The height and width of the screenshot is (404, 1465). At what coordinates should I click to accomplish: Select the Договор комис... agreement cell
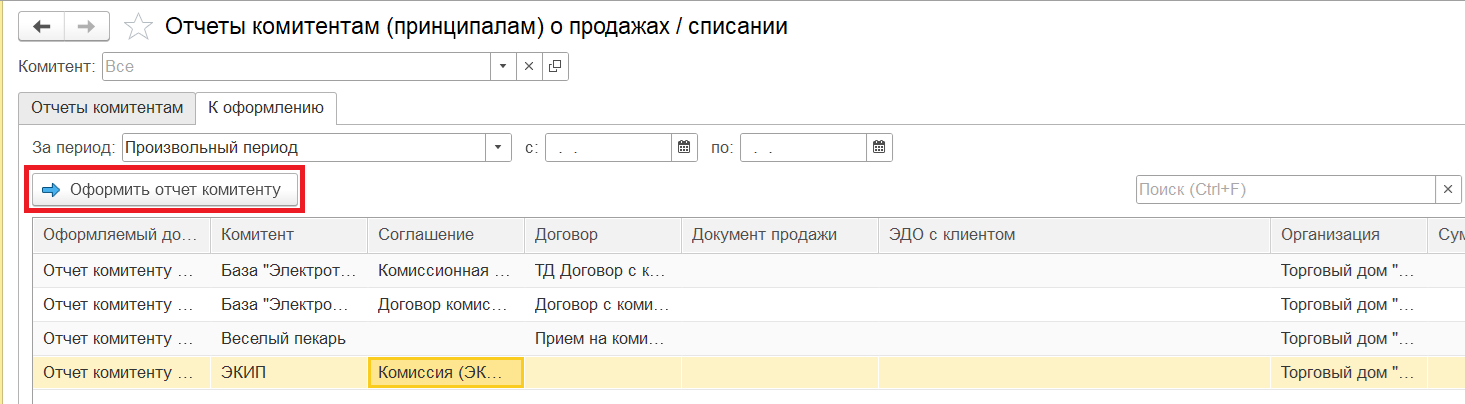point(446,304)
